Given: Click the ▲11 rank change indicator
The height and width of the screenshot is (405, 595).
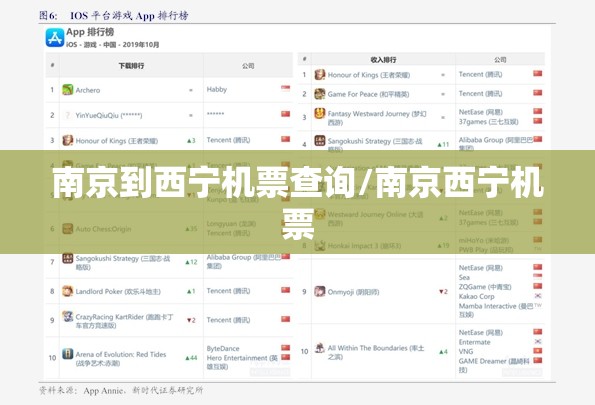Looking at the screenshot, I should (x=443, y=144).
